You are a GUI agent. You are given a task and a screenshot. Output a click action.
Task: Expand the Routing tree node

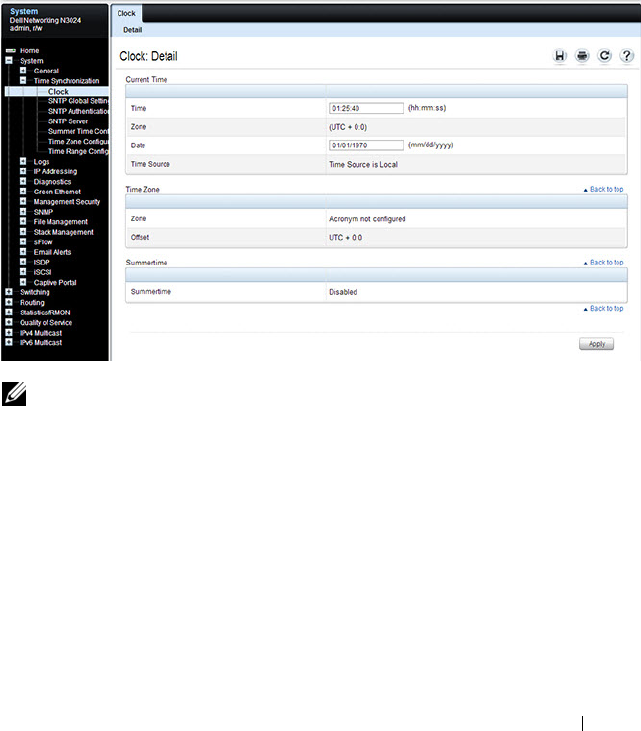(x=9, y=302)
